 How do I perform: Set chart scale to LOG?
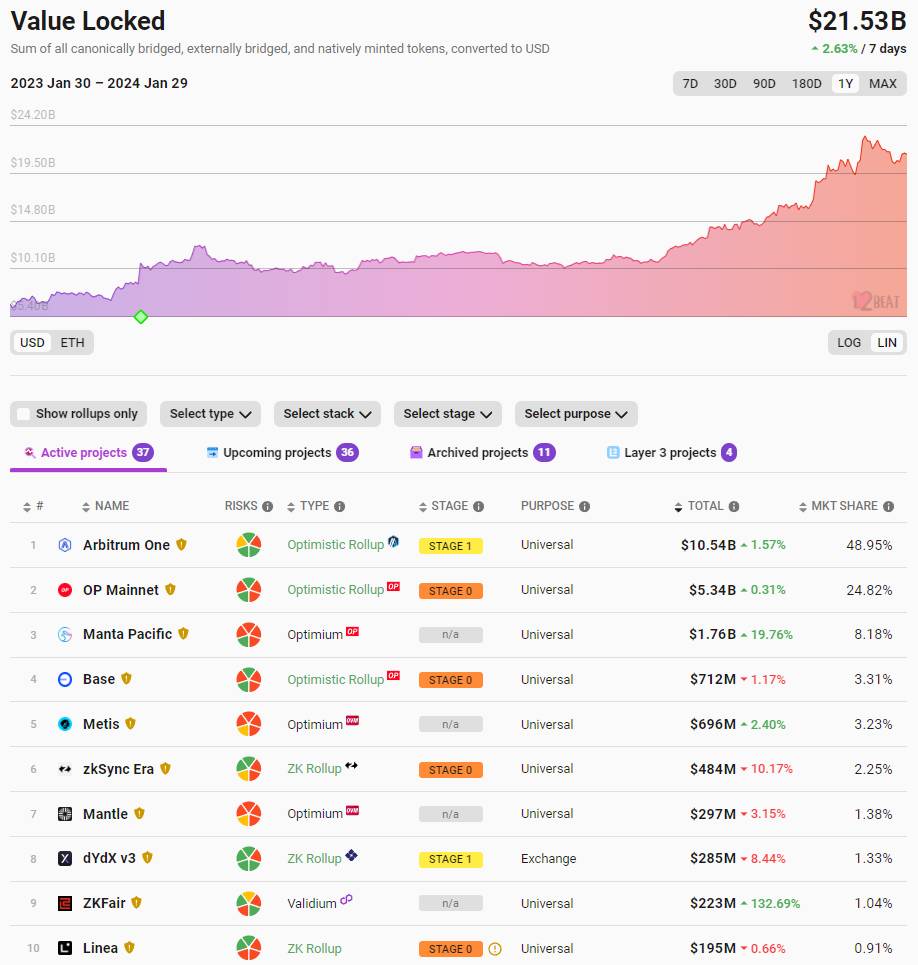point(849,343)
